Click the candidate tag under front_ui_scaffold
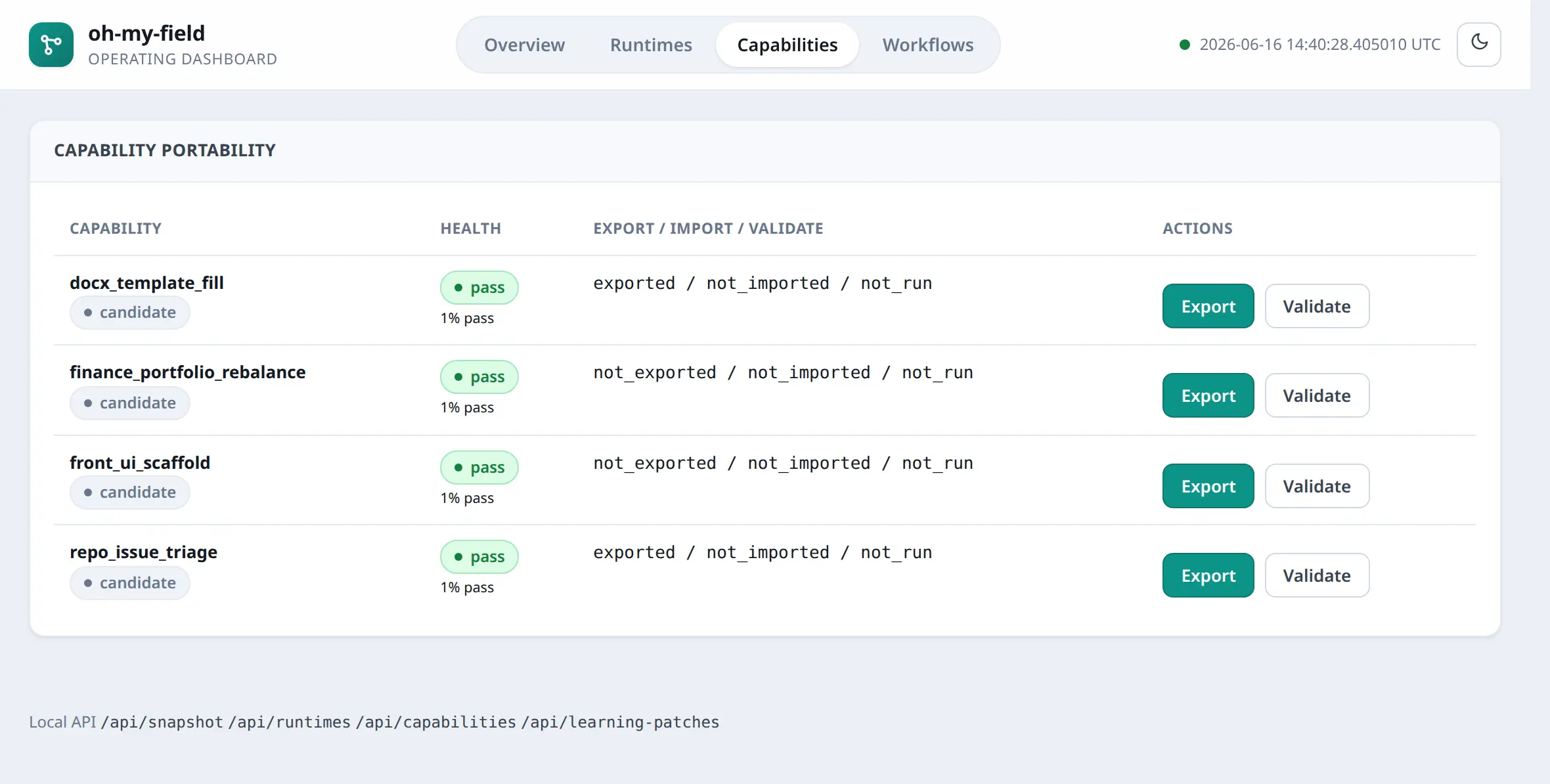1550x784 pixels. (x=130, y=492)
